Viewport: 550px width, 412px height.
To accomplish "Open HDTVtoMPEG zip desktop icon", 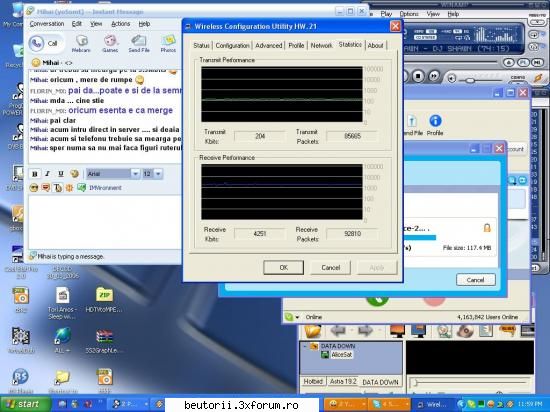I will [104, 299].
